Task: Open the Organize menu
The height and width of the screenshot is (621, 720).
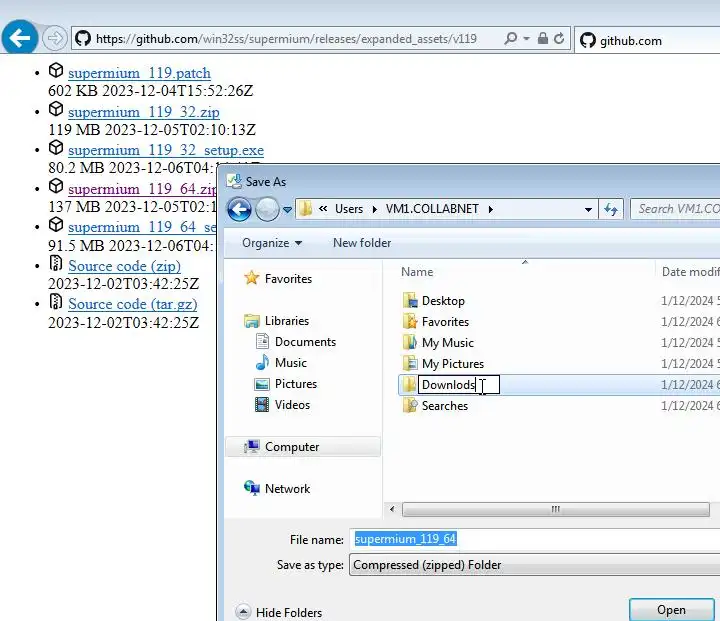Action: tap(272, 243)
